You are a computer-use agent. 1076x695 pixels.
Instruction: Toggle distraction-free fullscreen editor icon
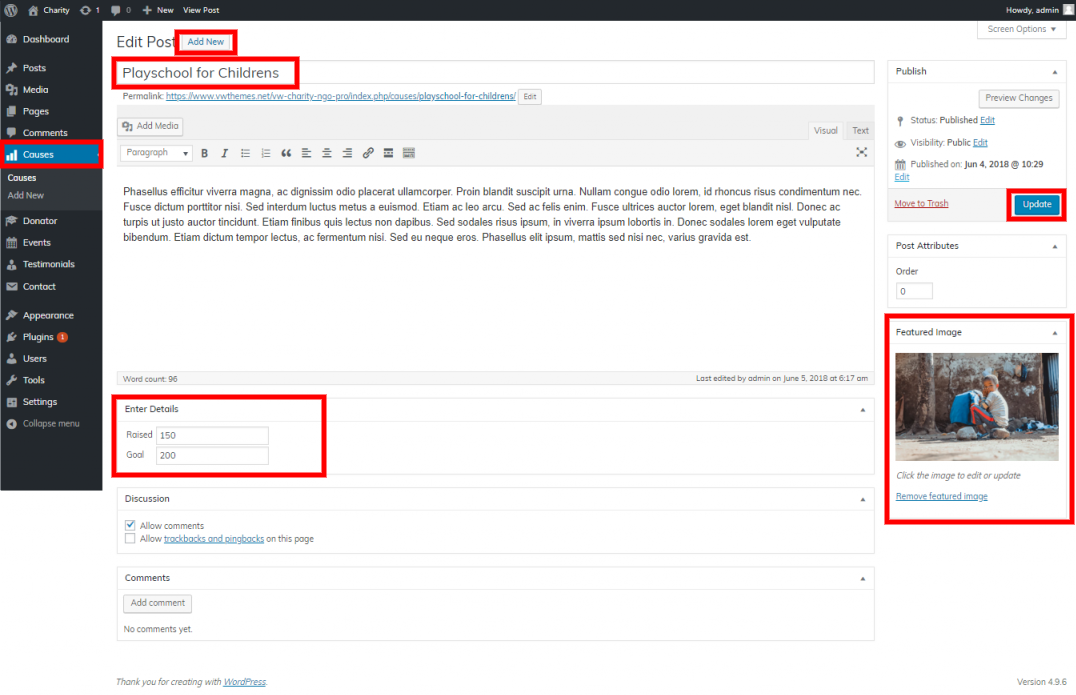coord(861,152)
